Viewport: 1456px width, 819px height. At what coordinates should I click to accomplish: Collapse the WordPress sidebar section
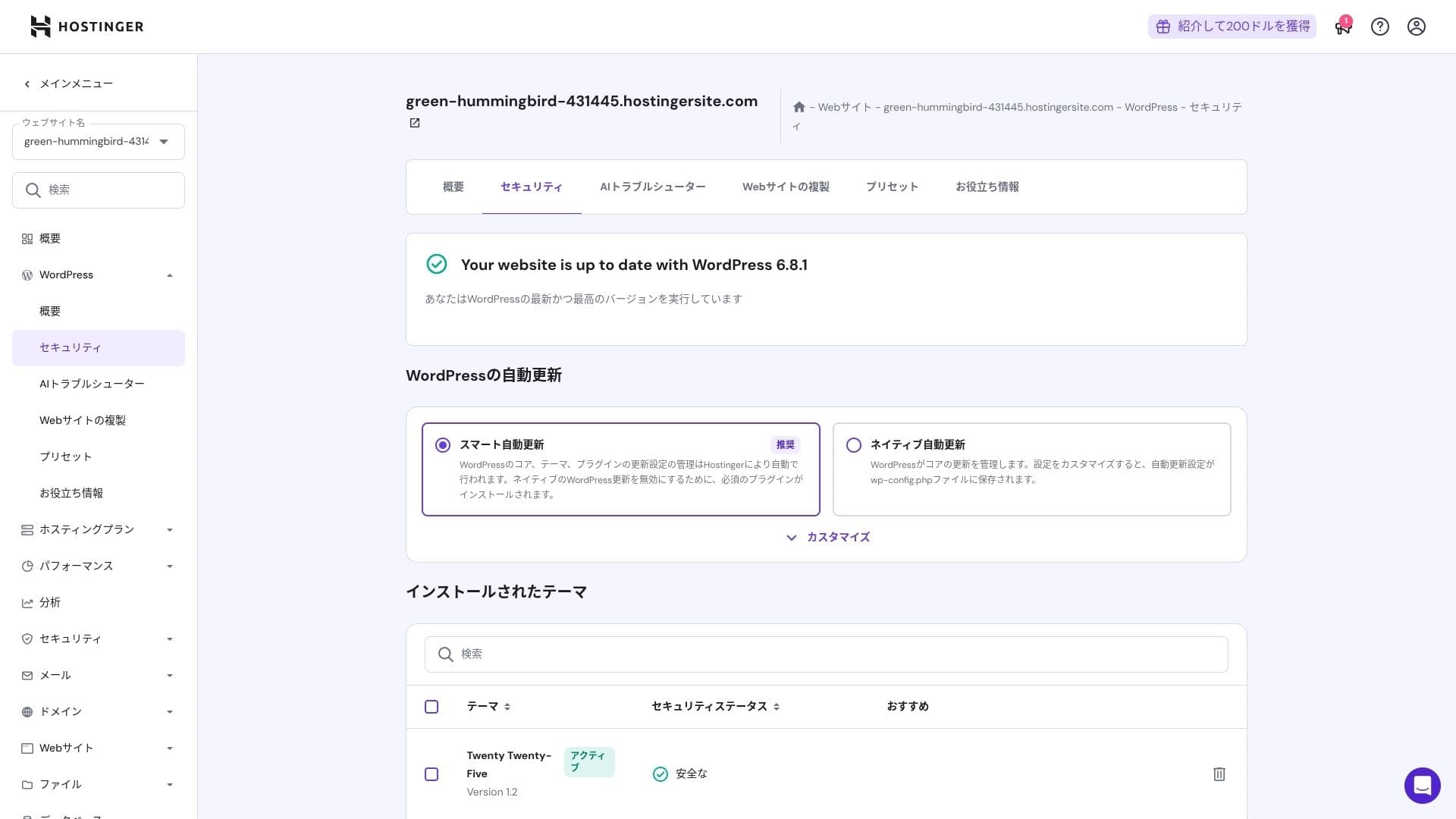tap(170, 275)
